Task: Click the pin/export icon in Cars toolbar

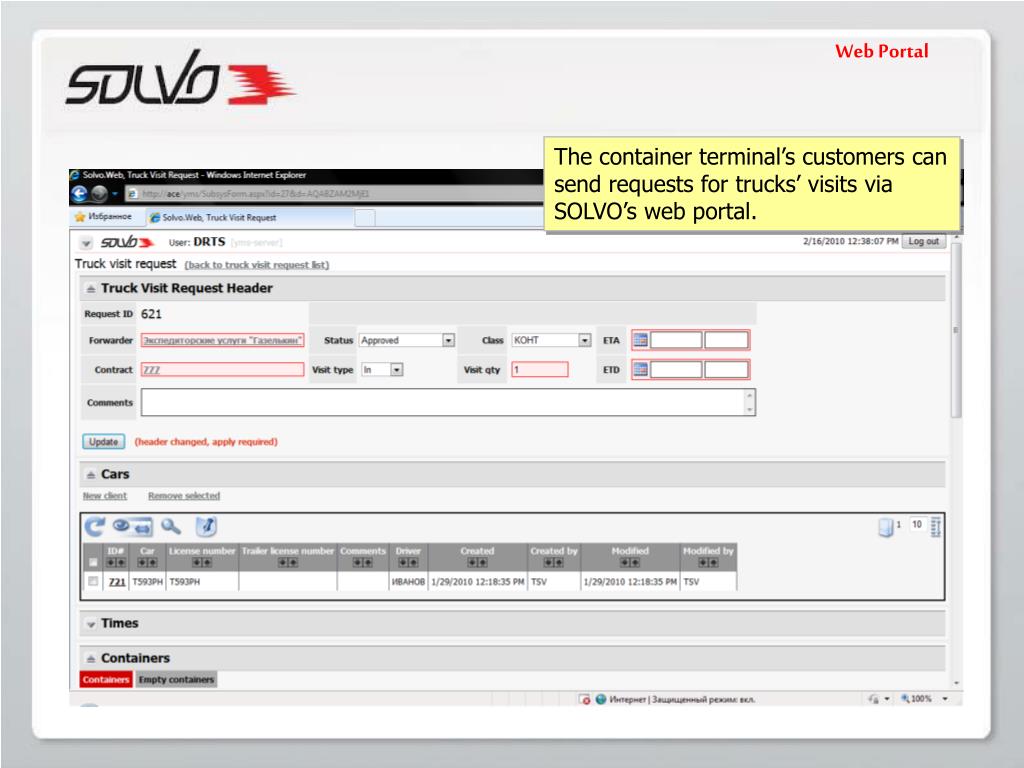Action: (206, 526)
